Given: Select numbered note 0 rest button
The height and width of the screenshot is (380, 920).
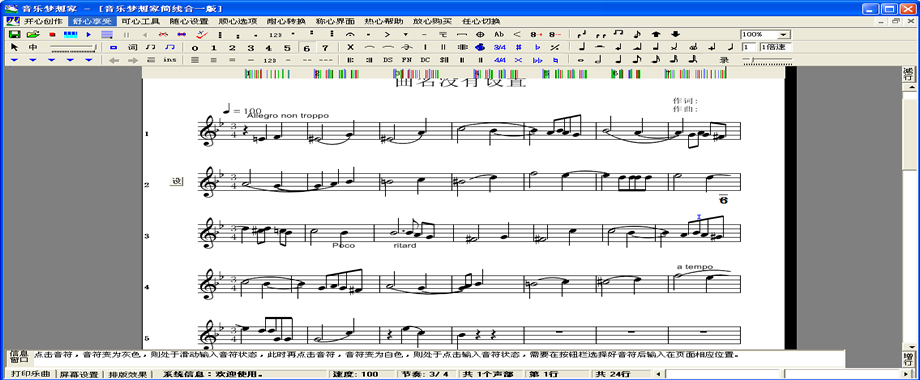Looking at the screenshot, I should pyautogui.click(x=195, y=48).
